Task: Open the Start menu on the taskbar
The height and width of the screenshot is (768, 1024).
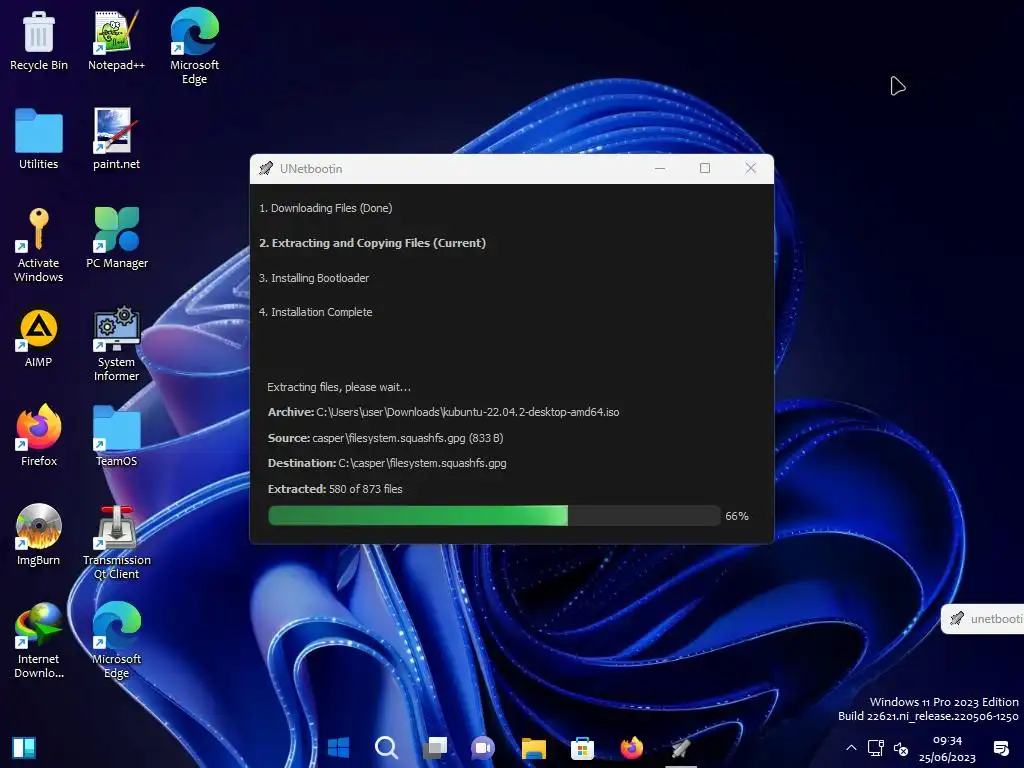Action: (338, 747)
